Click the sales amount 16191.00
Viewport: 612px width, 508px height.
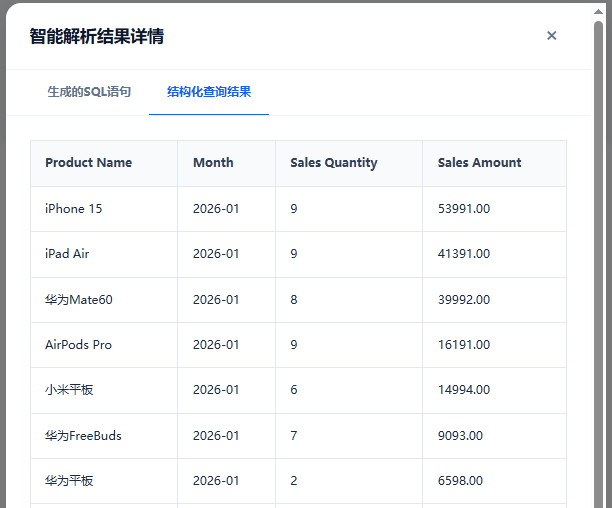(x=464, y=345)
